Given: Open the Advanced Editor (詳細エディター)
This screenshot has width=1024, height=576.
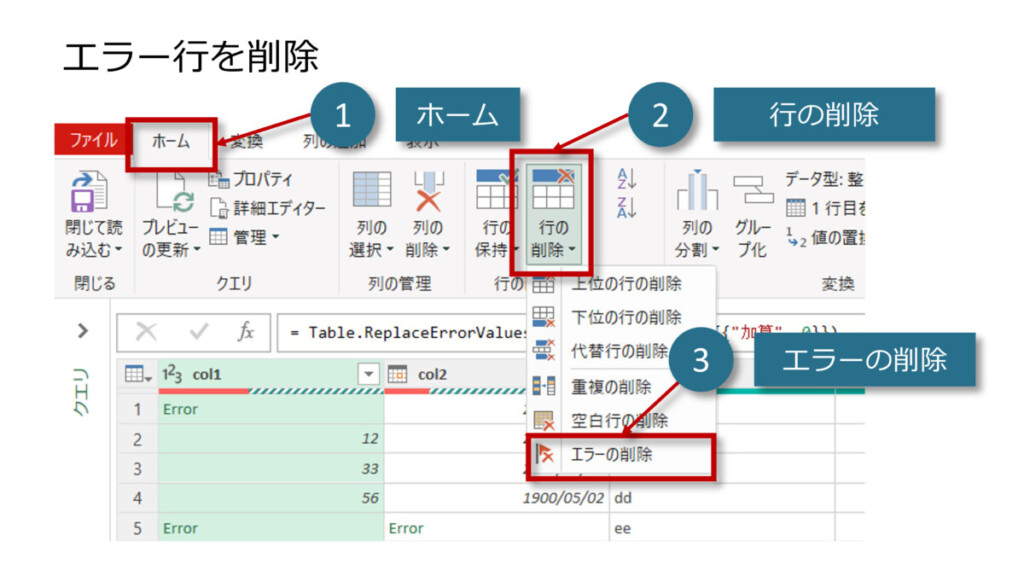Looking at the screenshot, I should (268, 208).
